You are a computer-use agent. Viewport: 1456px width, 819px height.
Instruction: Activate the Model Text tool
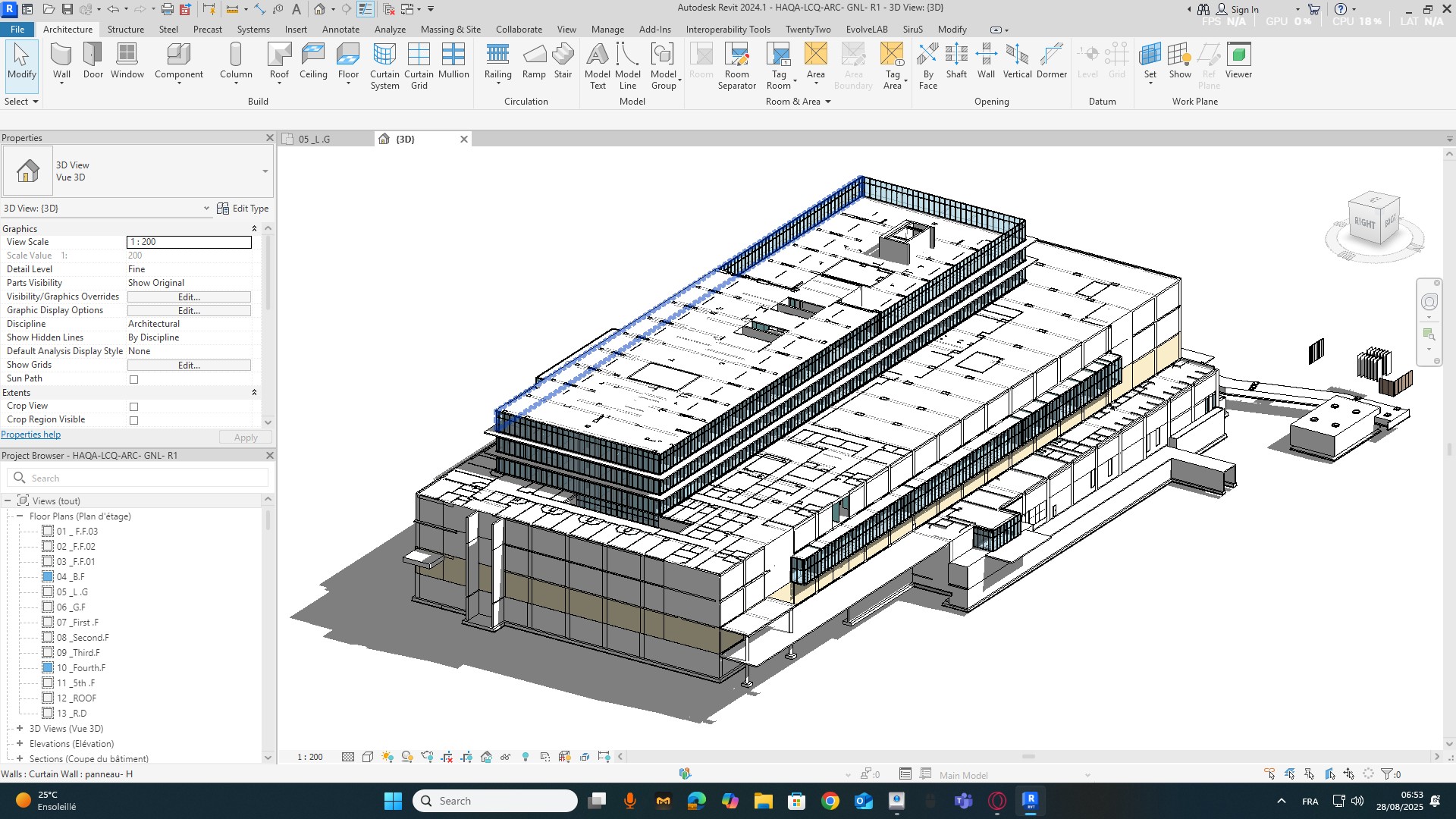[x=598, y=66]
